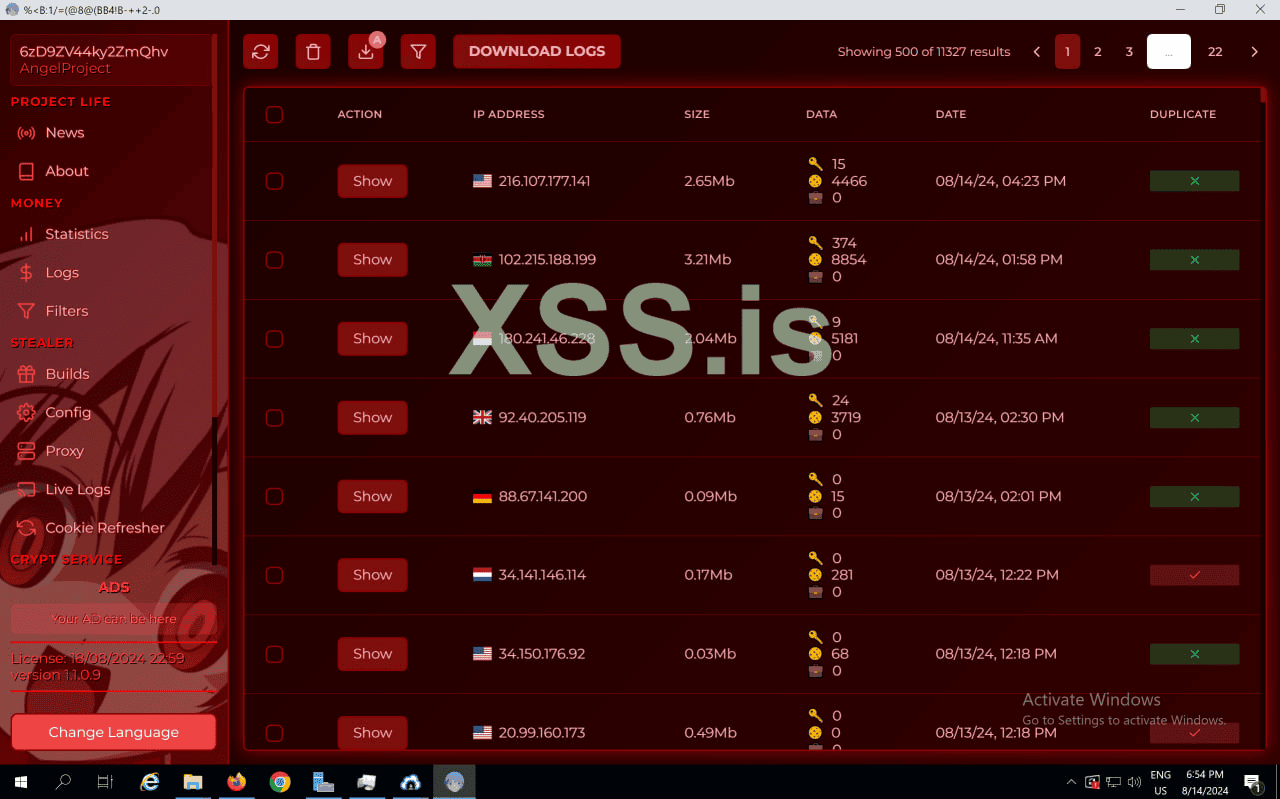The height and width of the screenshot is (799, 1280).
Task: Click the taskbar search icon
Action: coord(63,782)
